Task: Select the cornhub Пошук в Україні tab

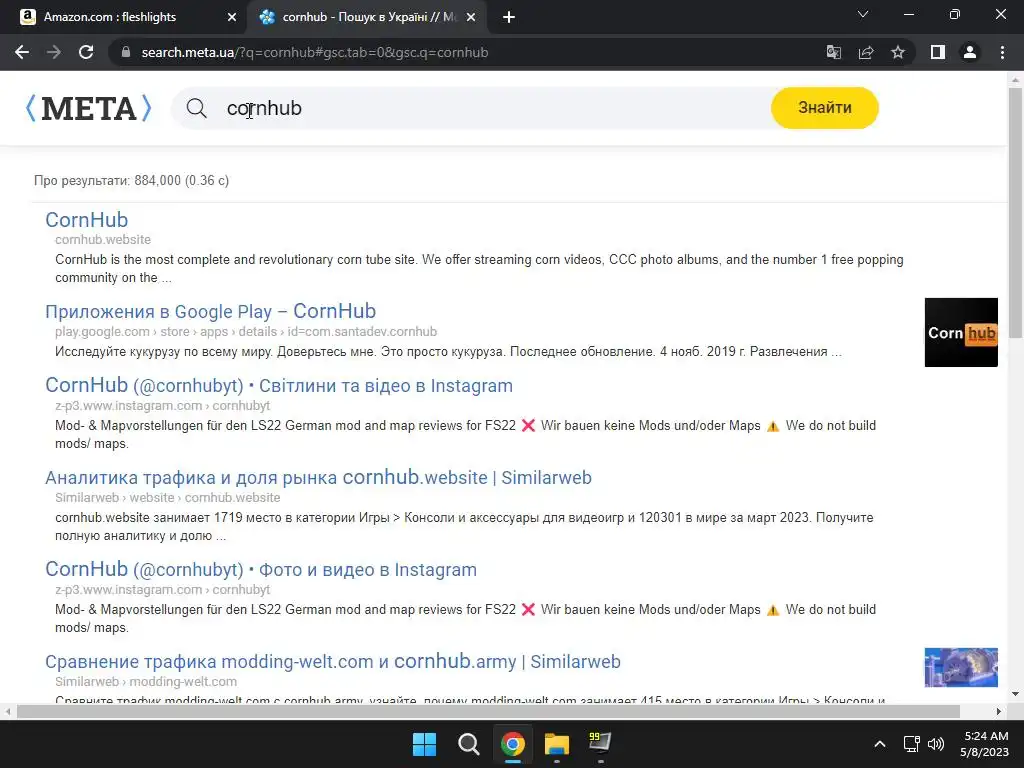Action: [369, 17]
